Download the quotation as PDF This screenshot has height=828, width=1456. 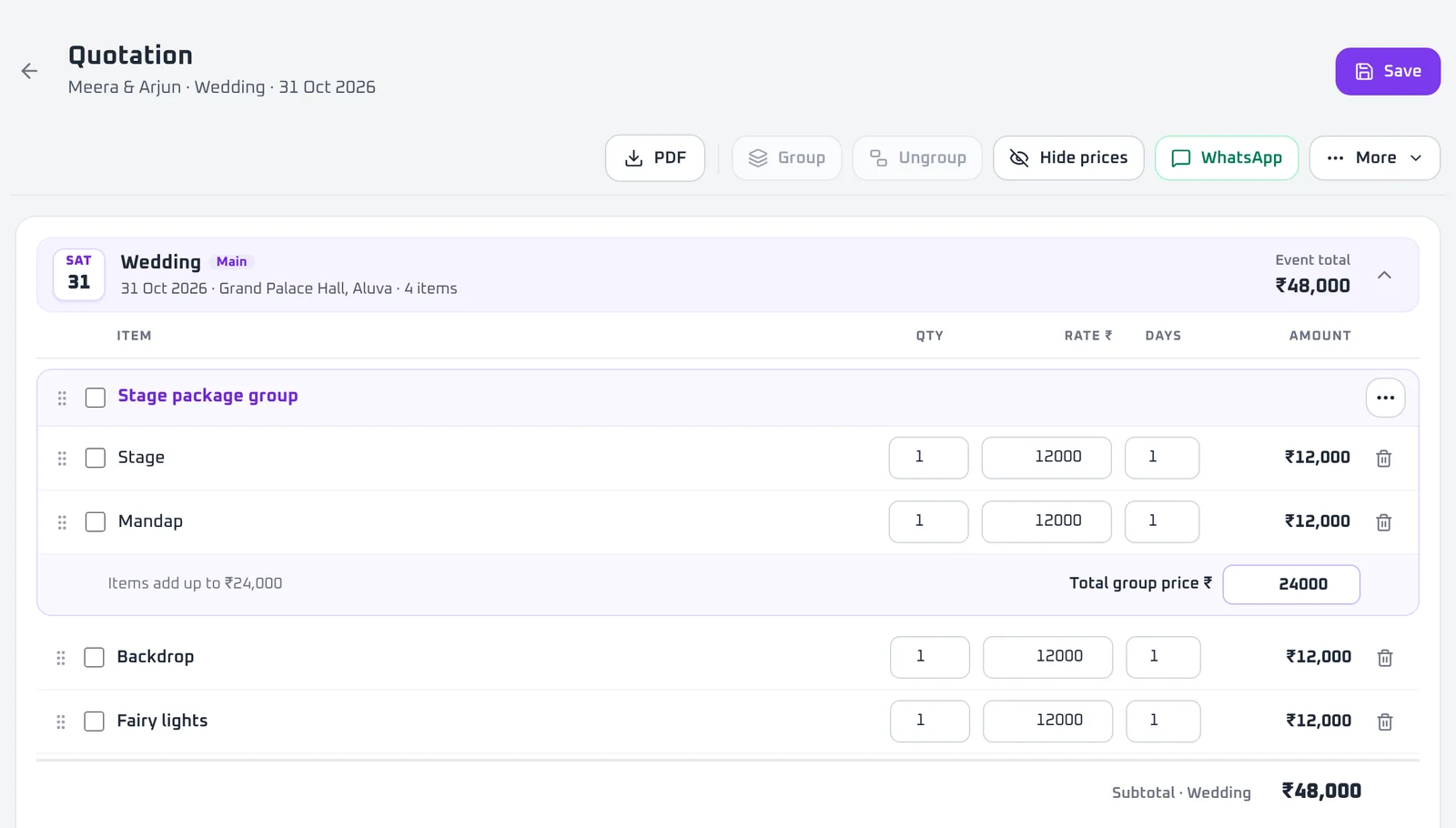[x=655, y=158]
